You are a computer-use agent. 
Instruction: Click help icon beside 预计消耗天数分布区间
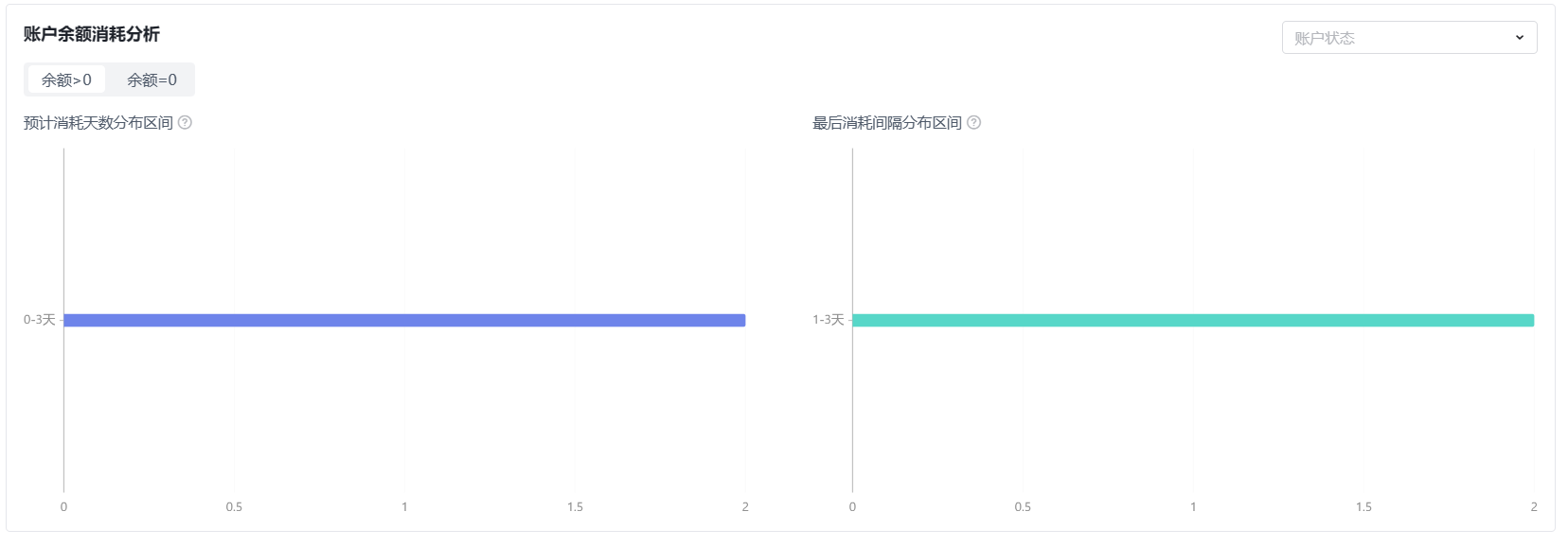[x=185, y=123]
